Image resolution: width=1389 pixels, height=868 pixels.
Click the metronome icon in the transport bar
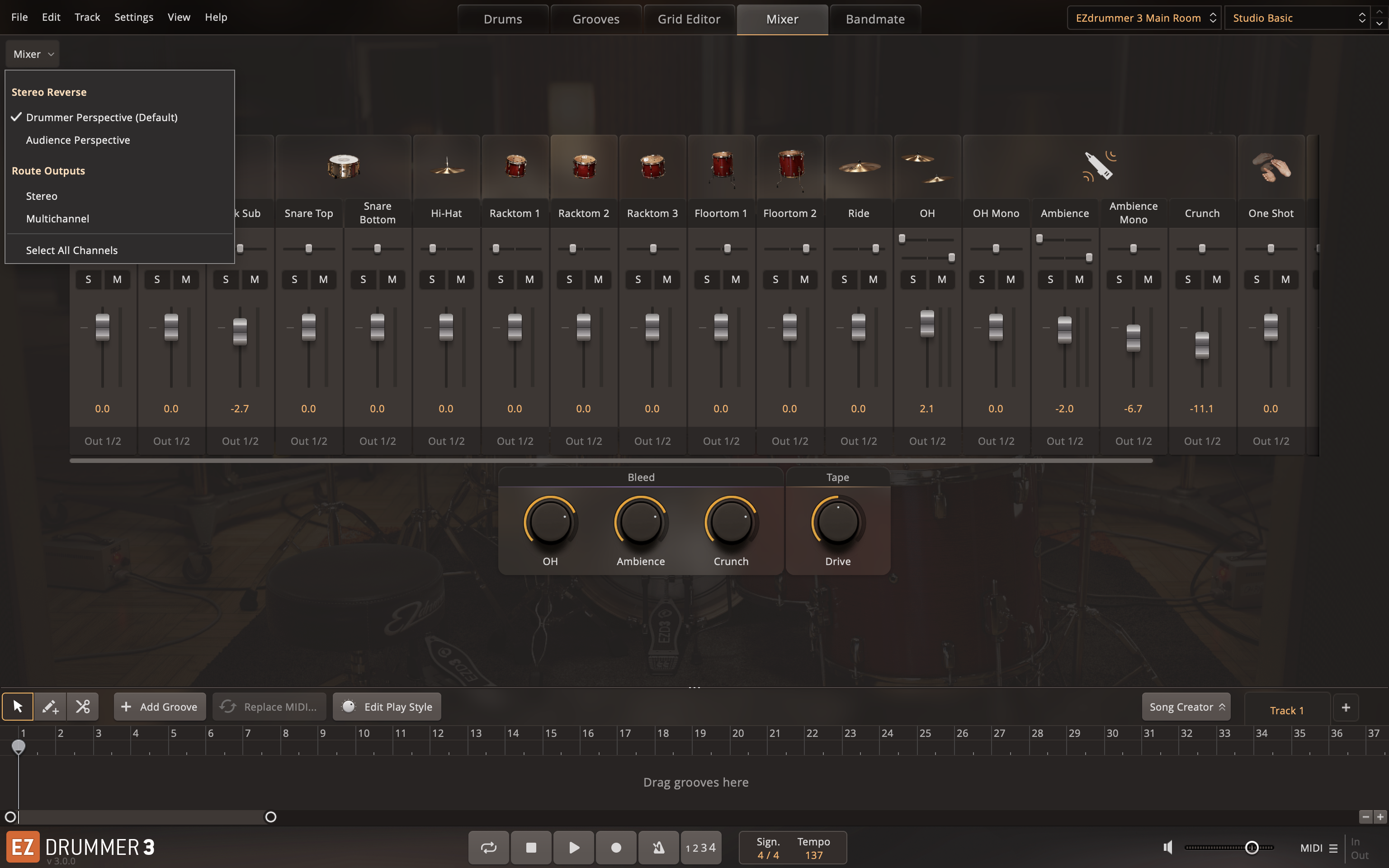pyautogui.click(x=658, y=847)
